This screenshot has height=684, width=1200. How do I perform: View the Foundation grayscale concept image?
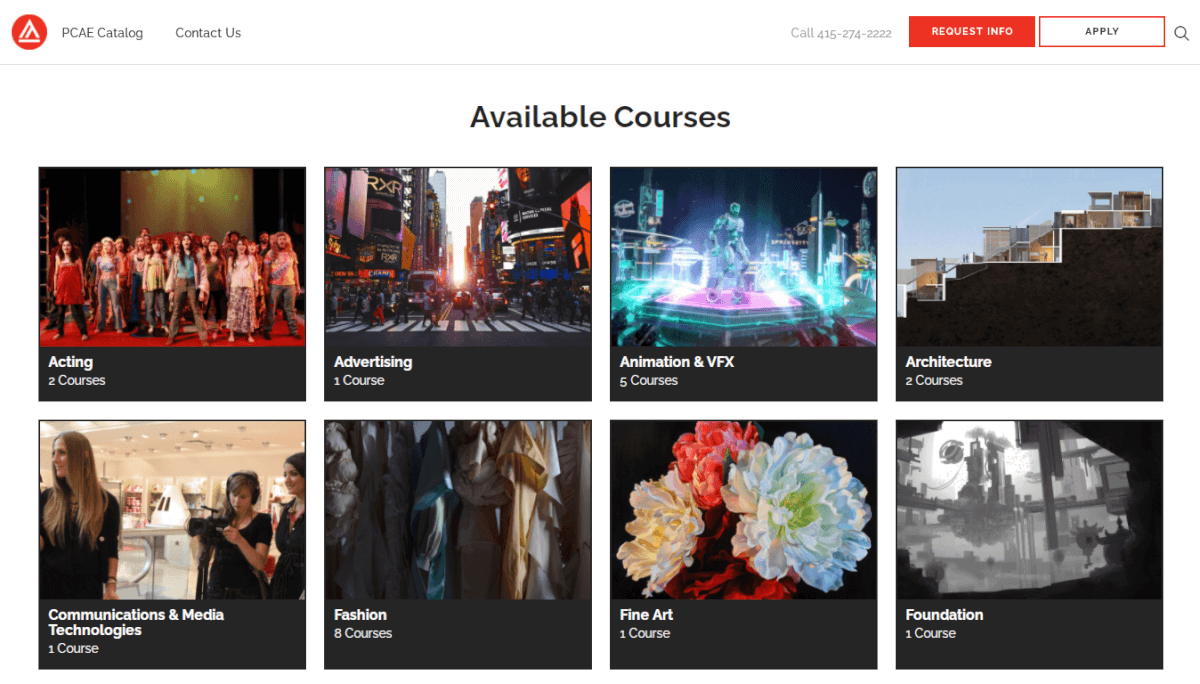pyautogui.click(x=1029, y=510)
